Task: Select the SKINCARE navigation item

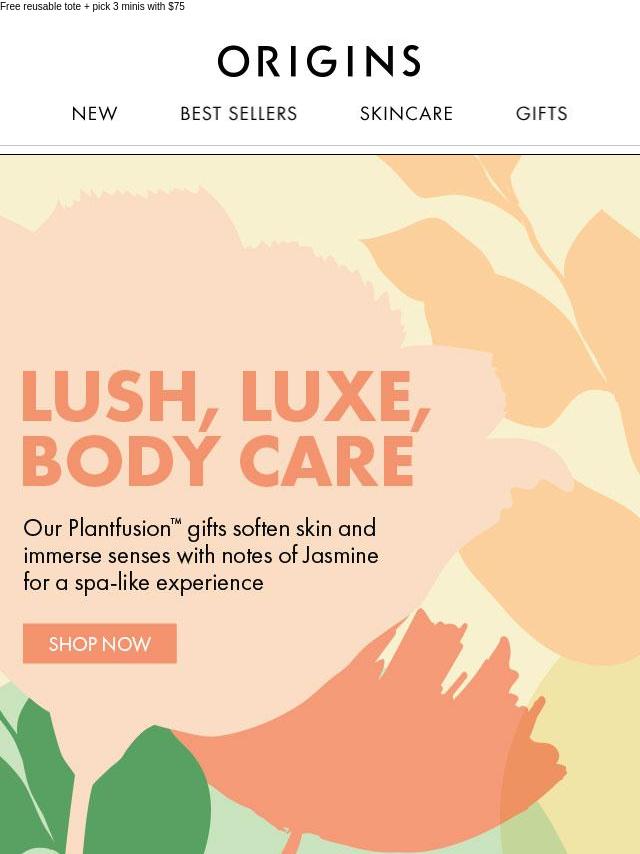Action: point(406,113)
